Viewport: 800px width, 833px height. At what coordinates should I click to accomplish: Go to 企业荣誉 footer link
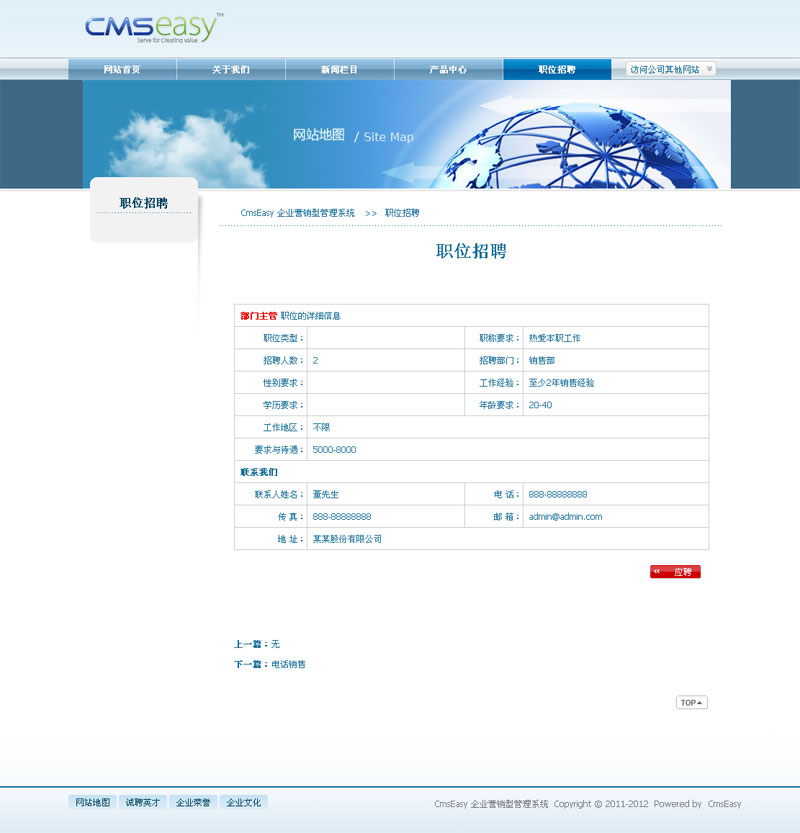point(192,802)
